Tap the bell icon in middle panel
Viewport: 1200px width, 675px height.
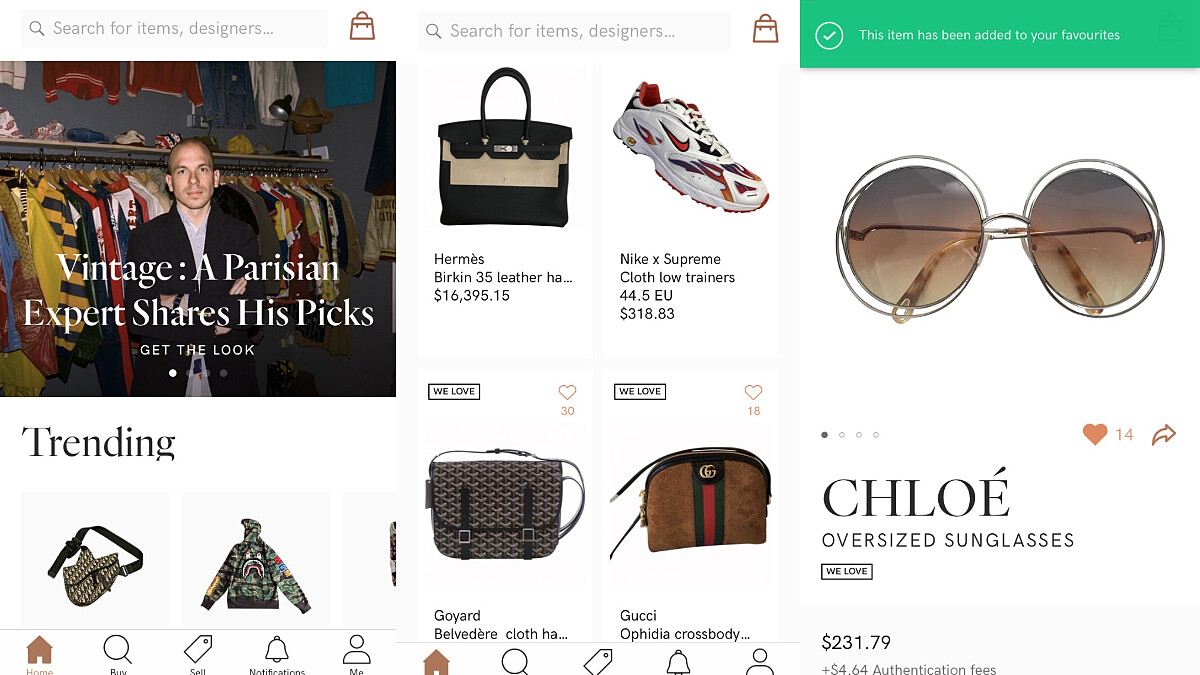(x=679, y=660)
